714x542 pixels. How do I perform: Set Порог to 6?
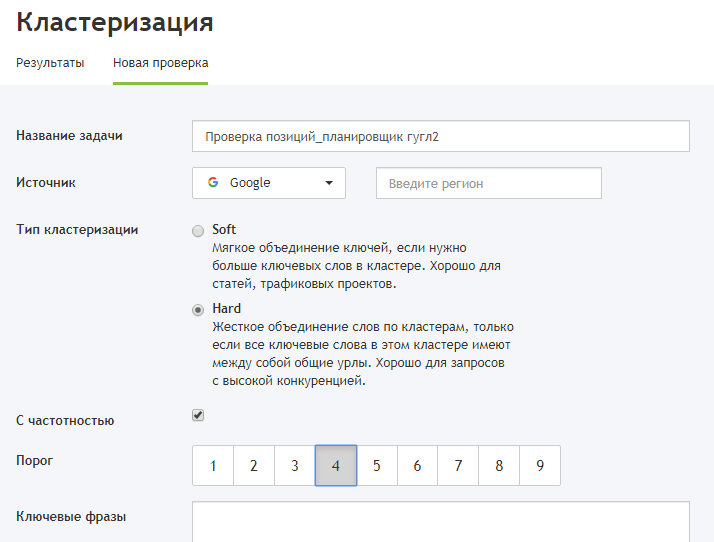pyautogui.click(x=417, y=466)
